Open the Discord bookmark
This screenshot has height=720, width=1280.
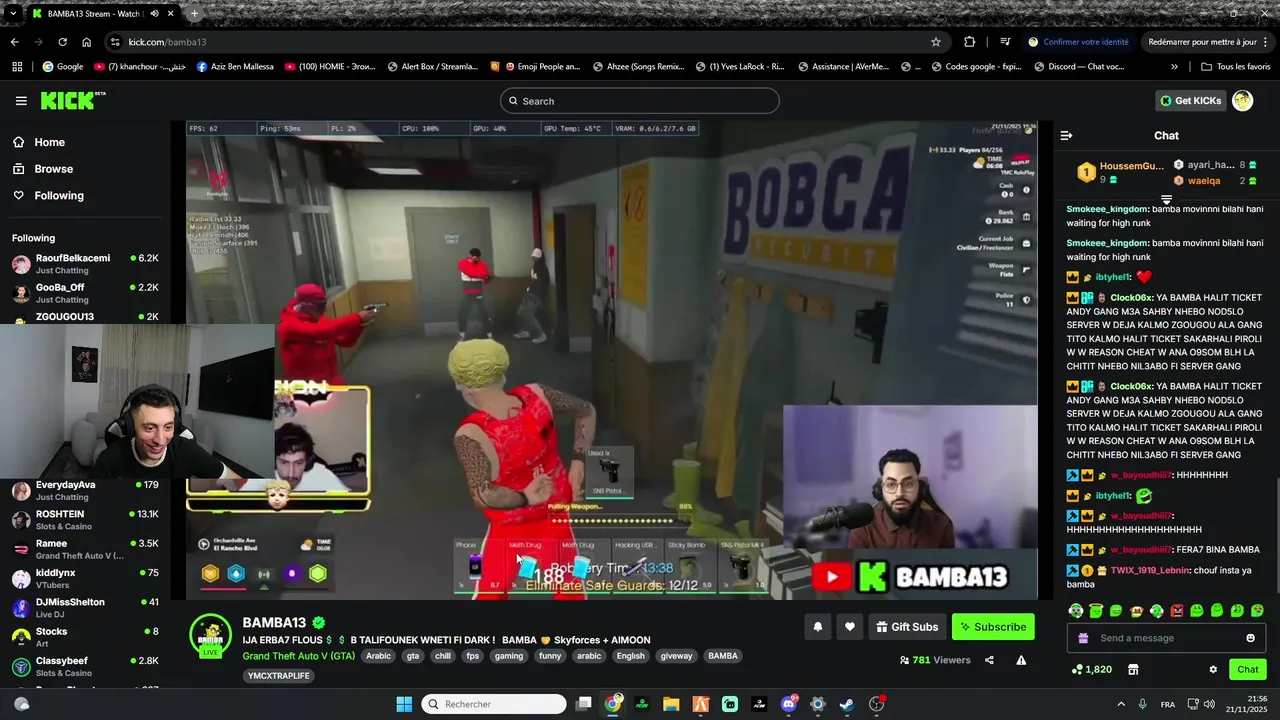1079,67
